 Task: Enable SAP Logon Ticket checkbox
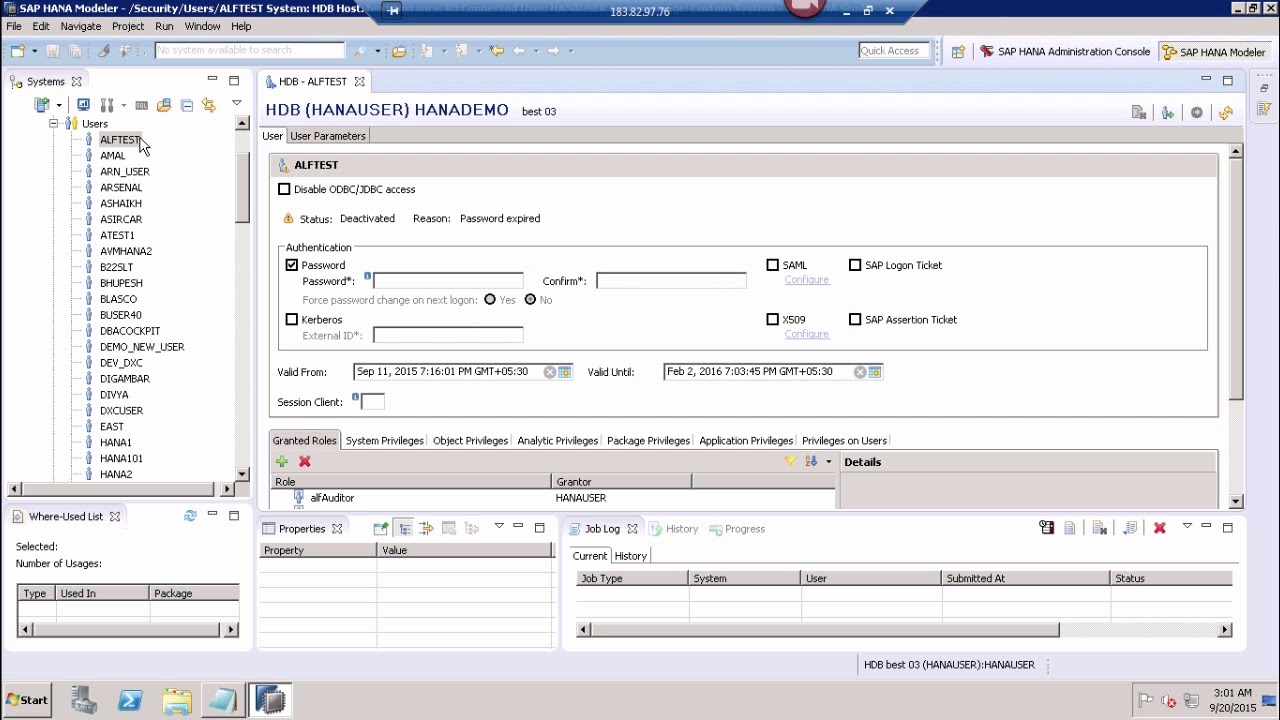[855, 265]
